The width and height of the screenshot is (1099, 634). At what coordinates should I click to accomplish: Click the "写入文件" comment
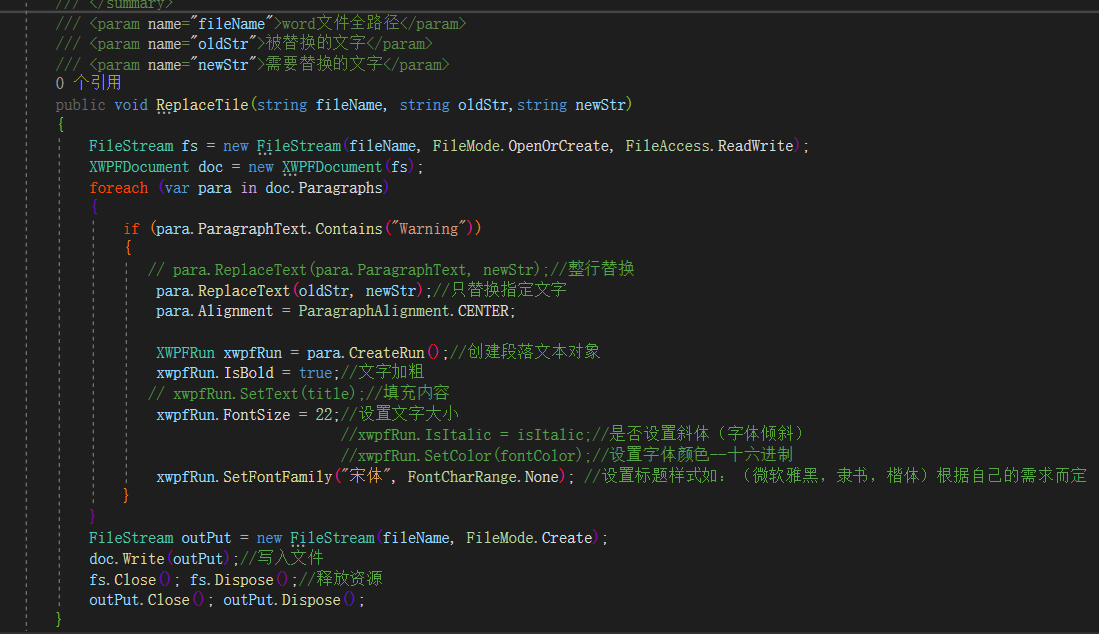(282, 558)
